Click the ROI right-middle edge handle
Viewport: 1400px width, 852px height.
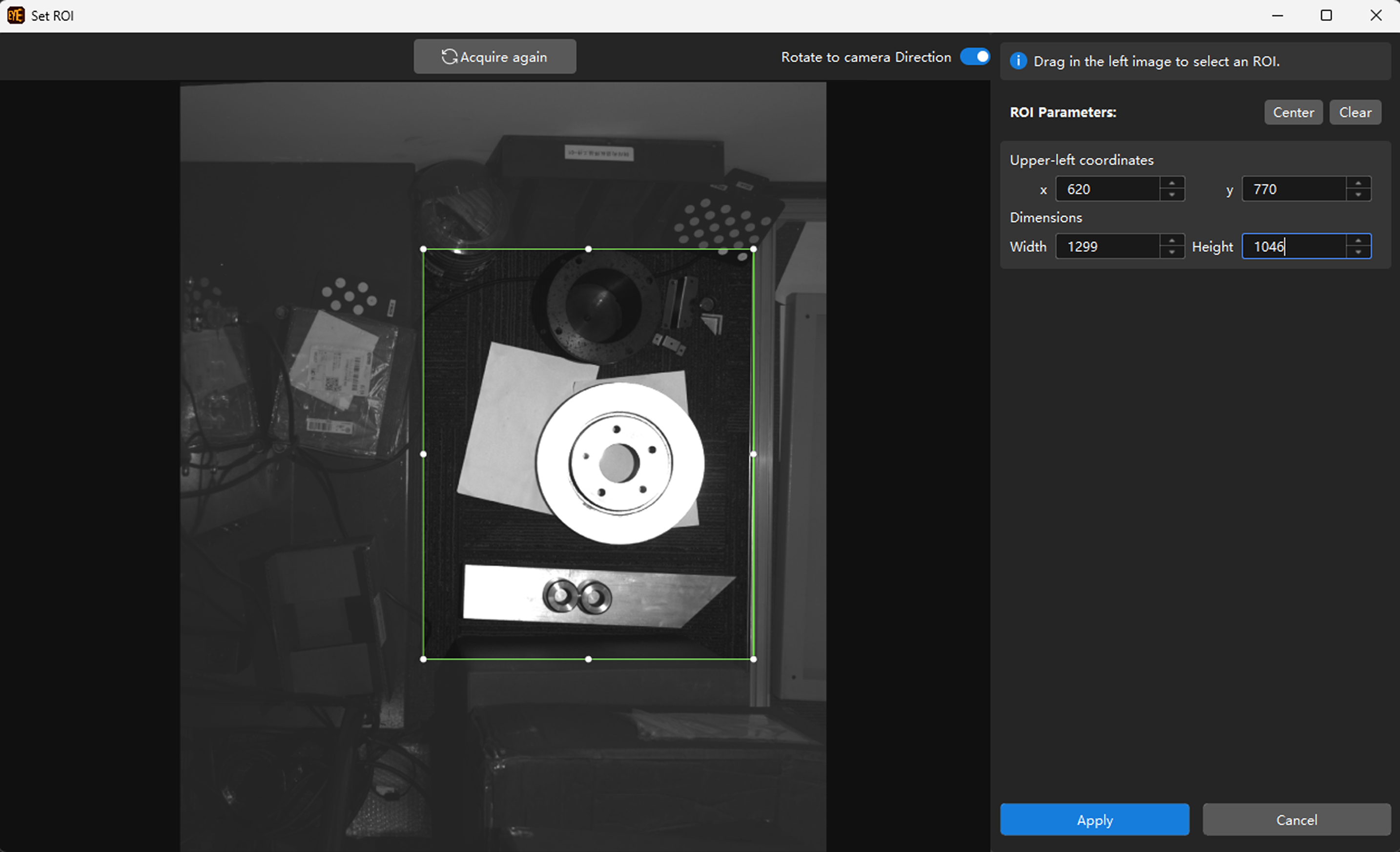pos(753,454)
